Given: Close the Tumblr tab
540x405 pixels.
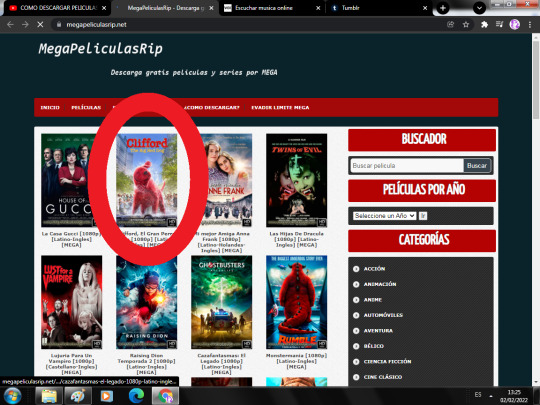Looking at the screenshot, I should 425,8.
